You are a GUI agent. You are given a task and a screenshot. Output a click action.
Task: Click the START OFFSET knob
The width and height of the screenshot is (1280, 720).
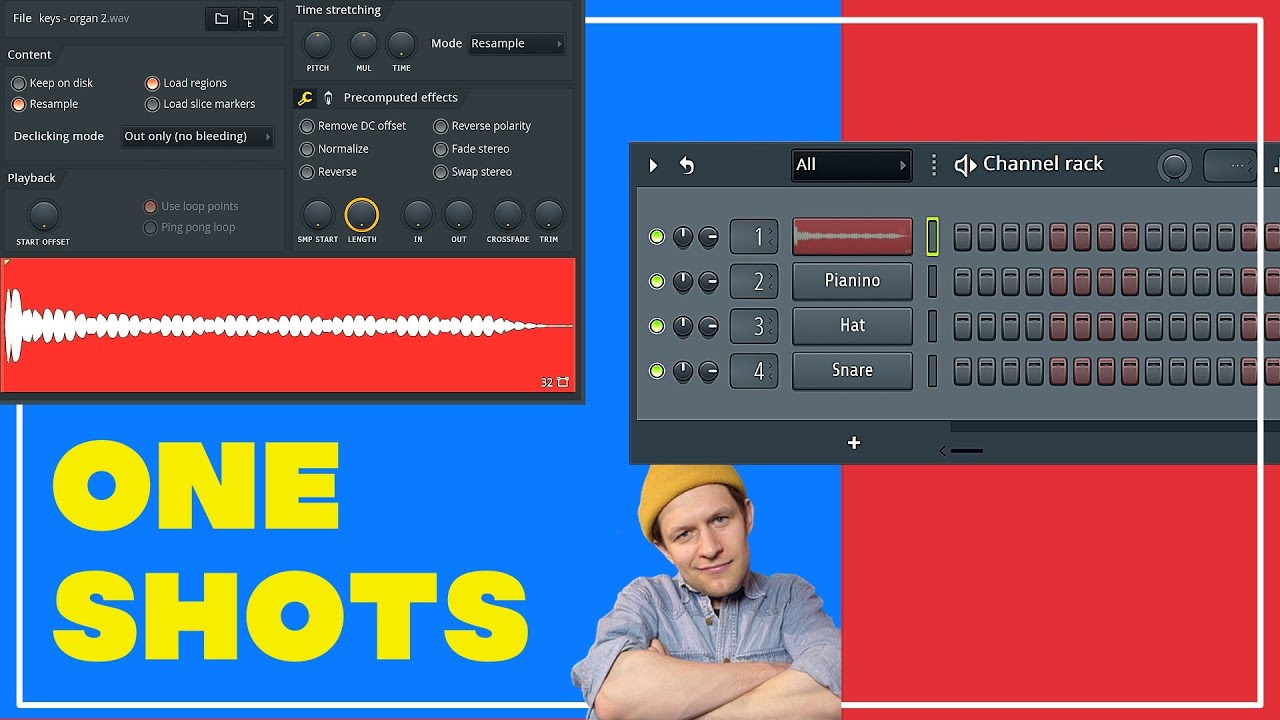43,216
